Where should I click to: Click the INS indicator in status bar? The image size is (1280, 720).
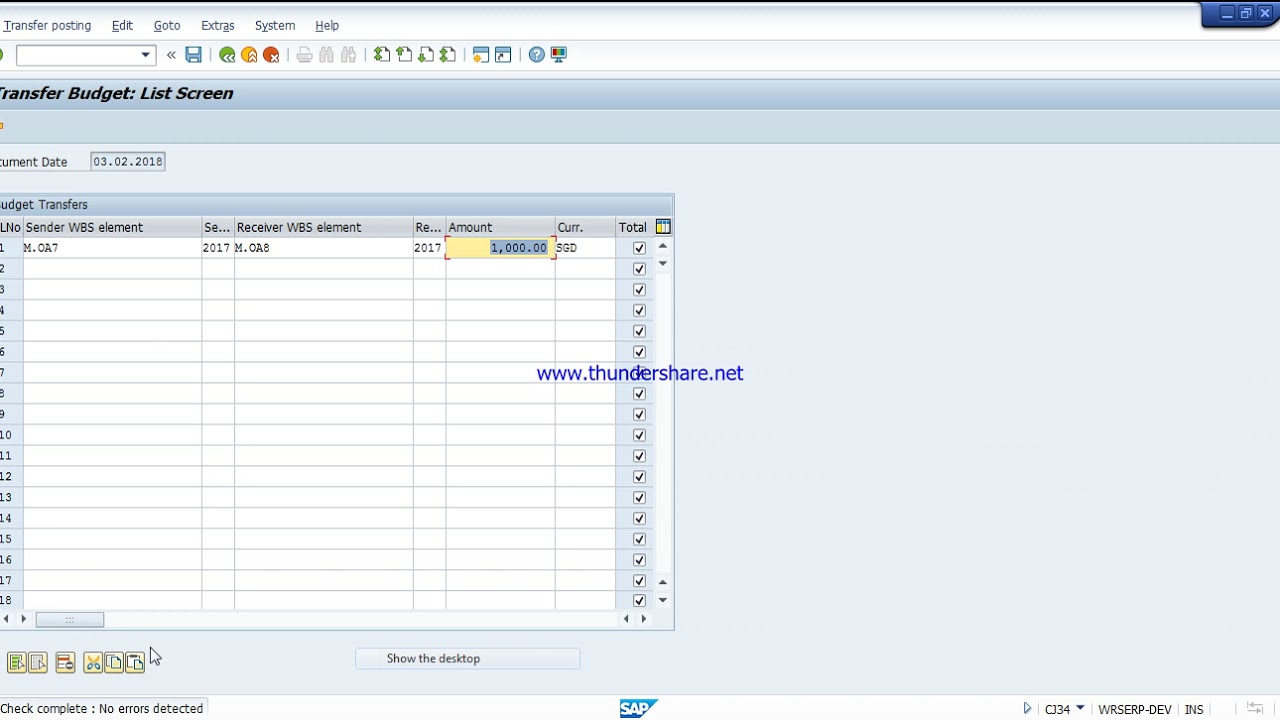click(1194, 709)
